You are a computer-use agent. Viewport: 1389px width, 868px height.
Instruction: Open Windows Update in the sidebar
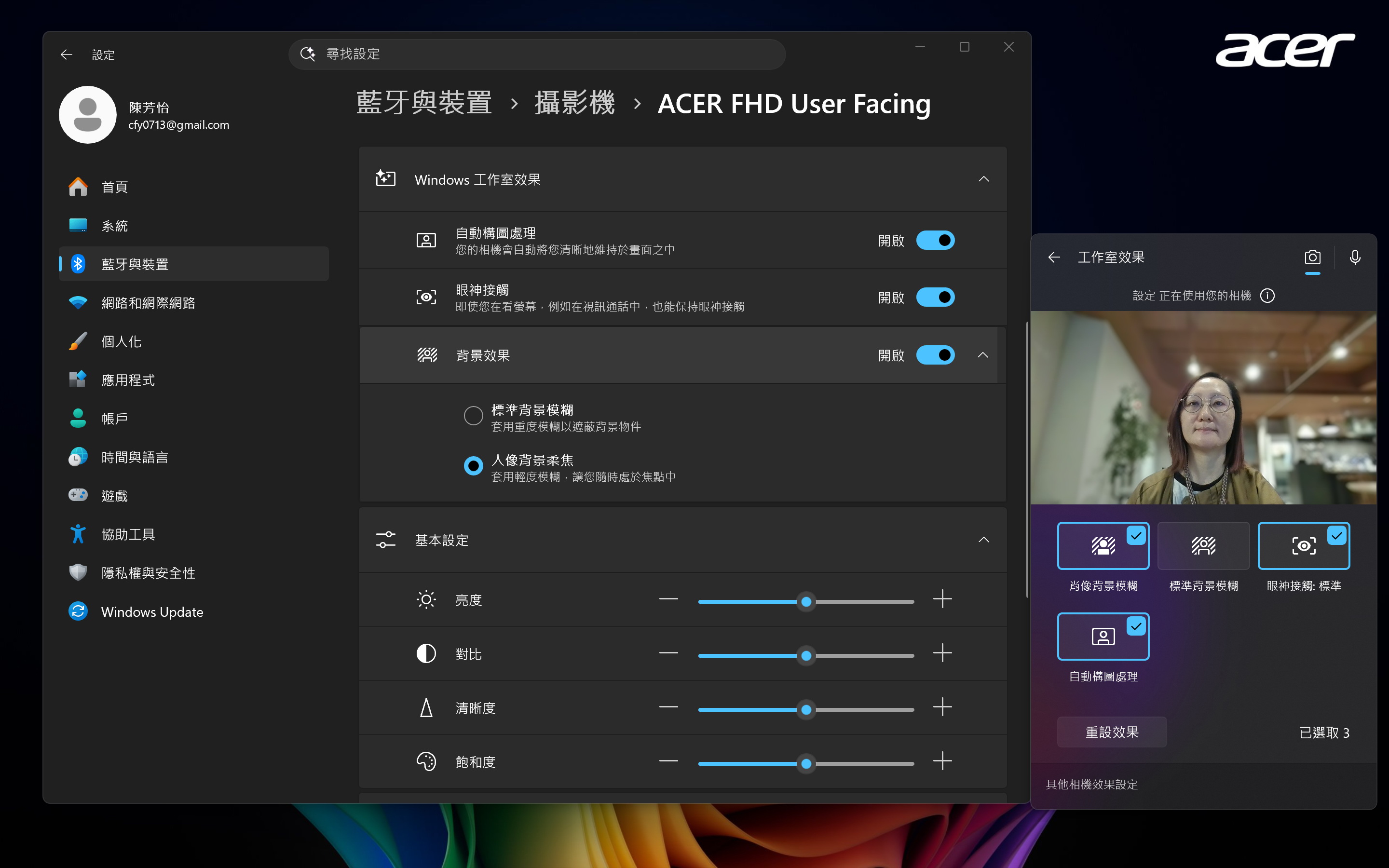pos(151,612)
